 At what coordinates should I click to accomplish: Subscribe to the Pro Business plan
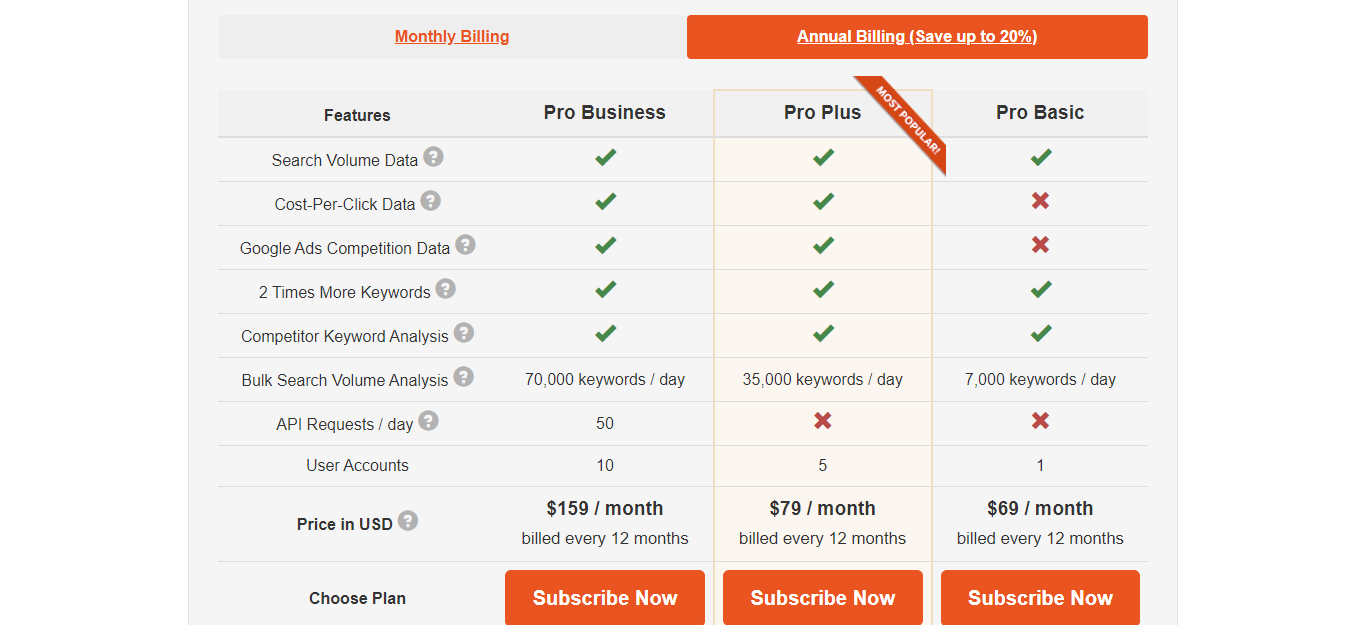(x=605, y=598)
